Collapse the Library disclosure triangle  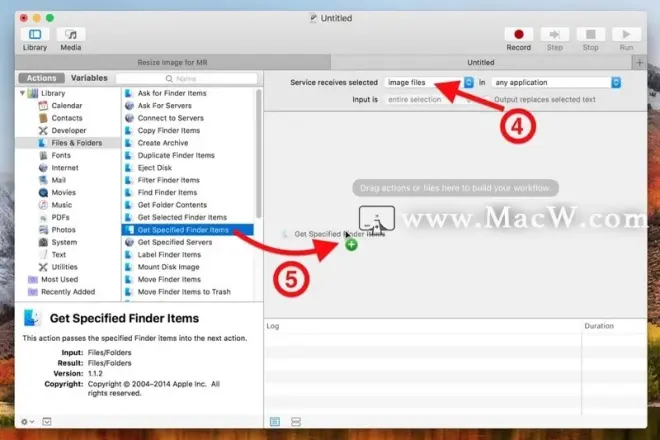point(22,93)
